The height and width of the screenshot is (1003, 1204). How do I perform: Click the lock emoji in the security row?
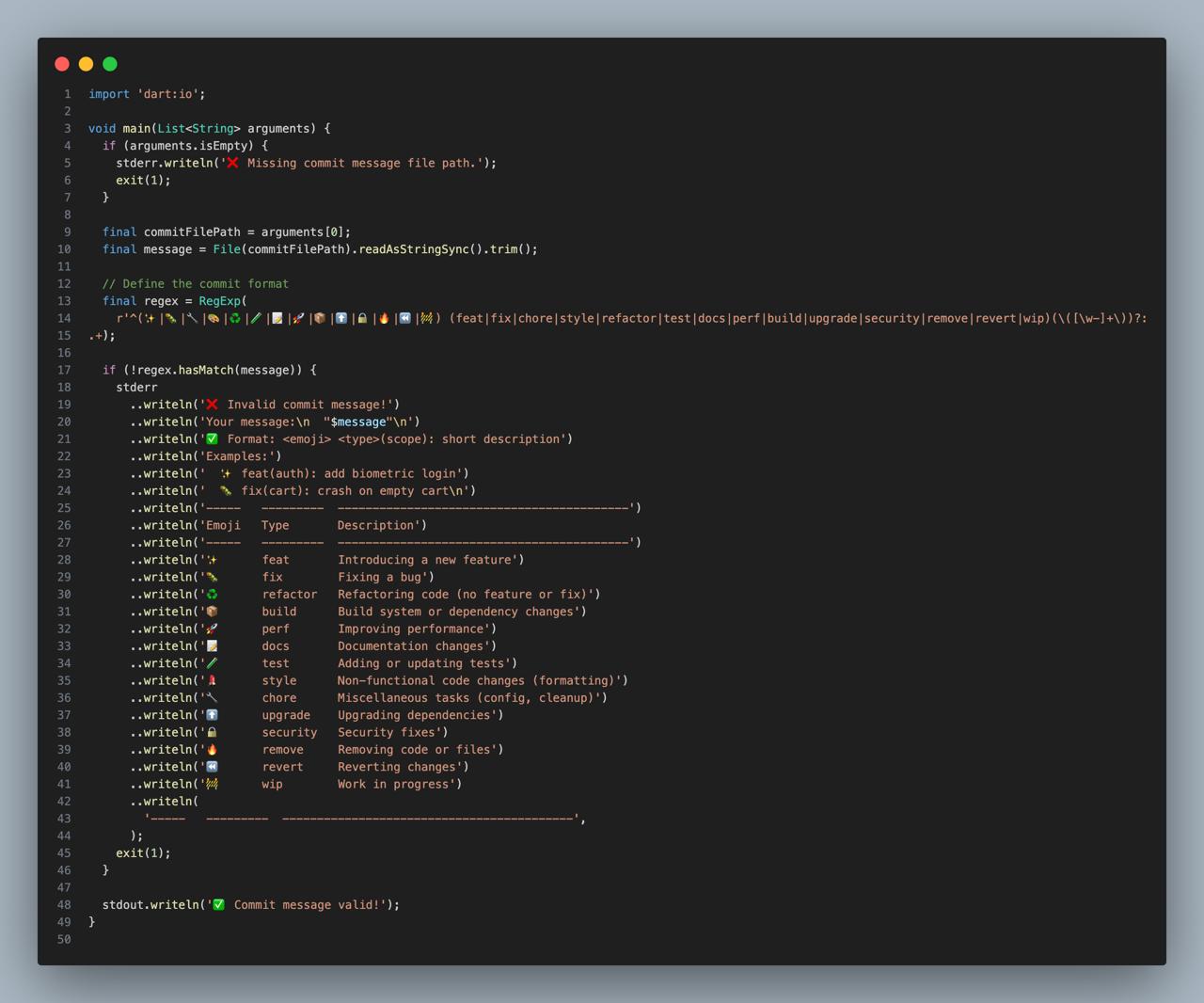213,732
